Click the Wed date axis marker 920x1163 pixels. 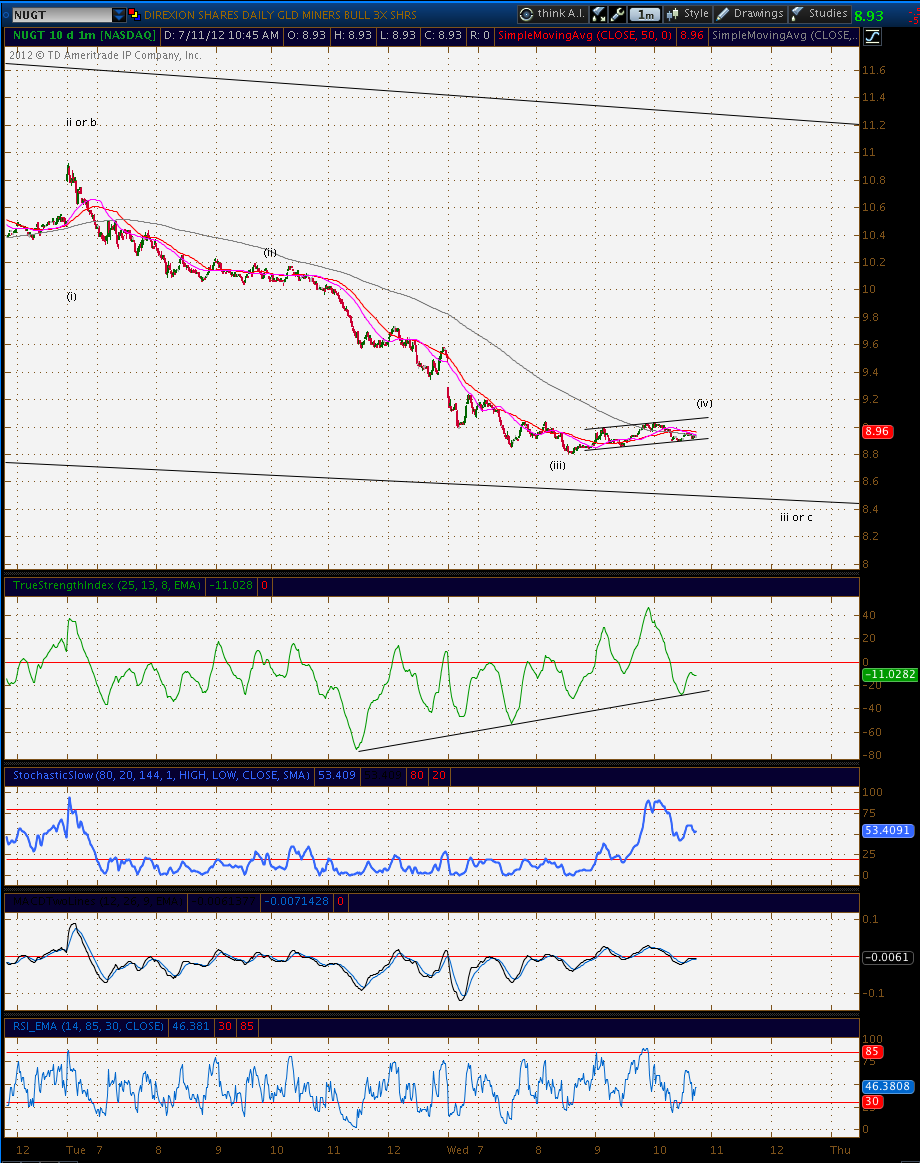pyautogui.click(x=457, y=1150)
